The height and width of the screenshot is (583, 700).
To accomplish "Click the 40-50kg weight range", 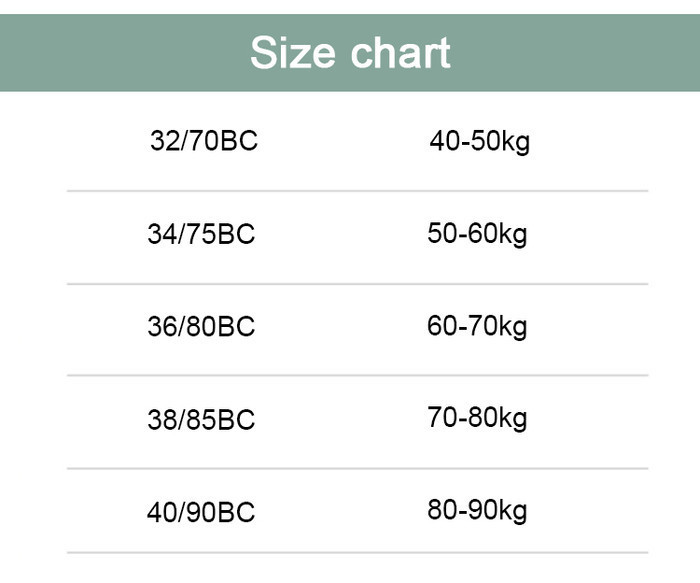I will tap(479, 142).
